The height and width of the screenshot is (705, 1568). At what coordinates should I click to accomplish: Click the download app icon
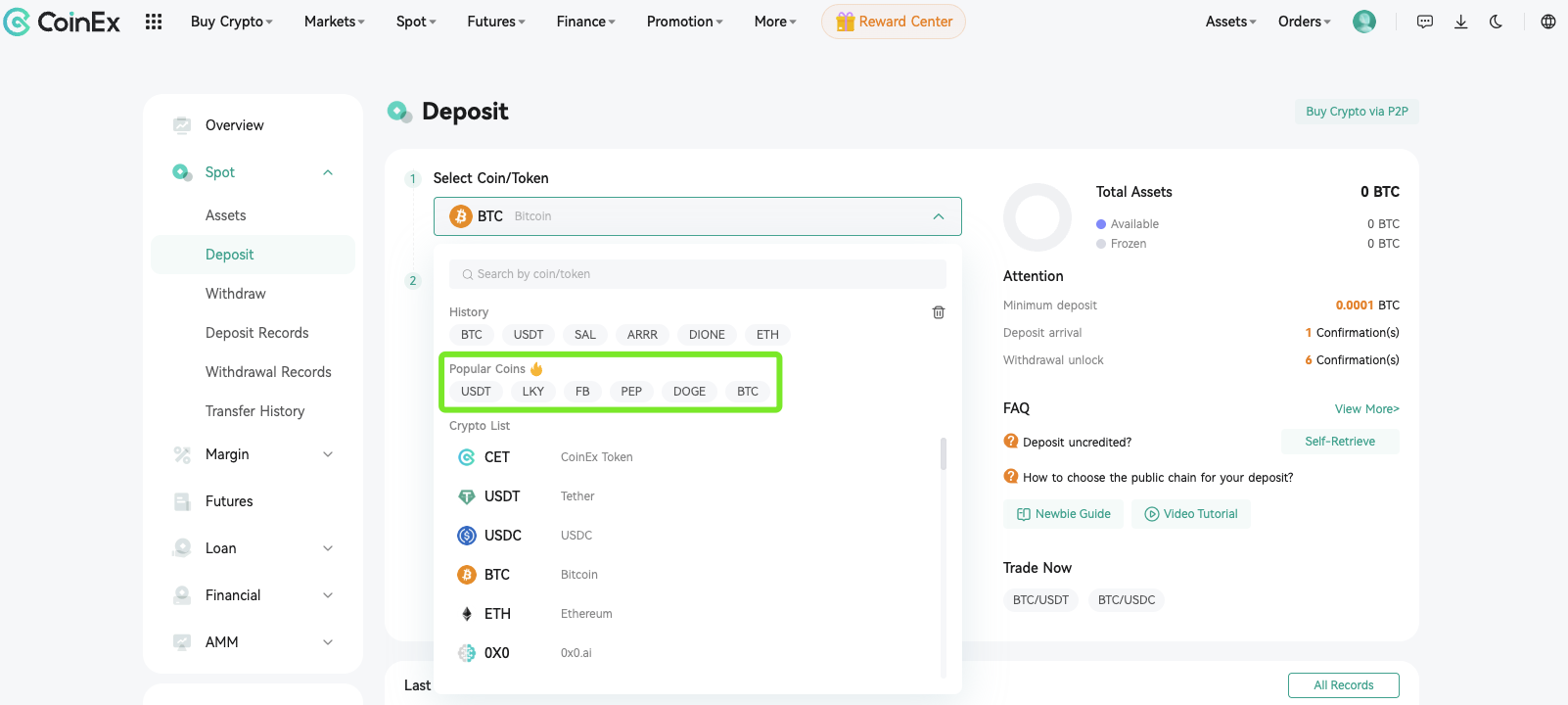(x=1460, y=22)
